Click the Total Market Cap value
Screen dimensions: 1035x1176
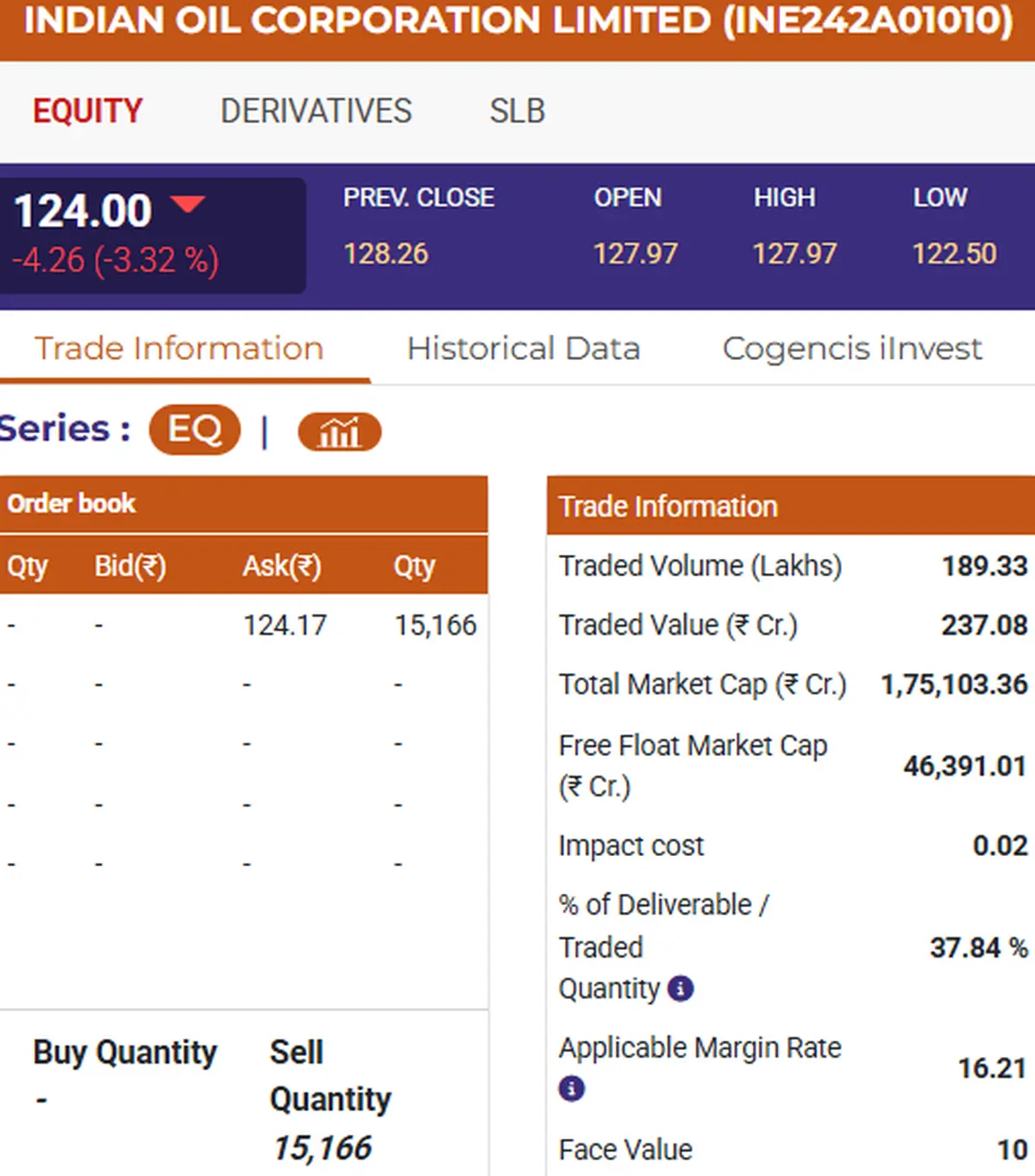(x=953, y=684)
